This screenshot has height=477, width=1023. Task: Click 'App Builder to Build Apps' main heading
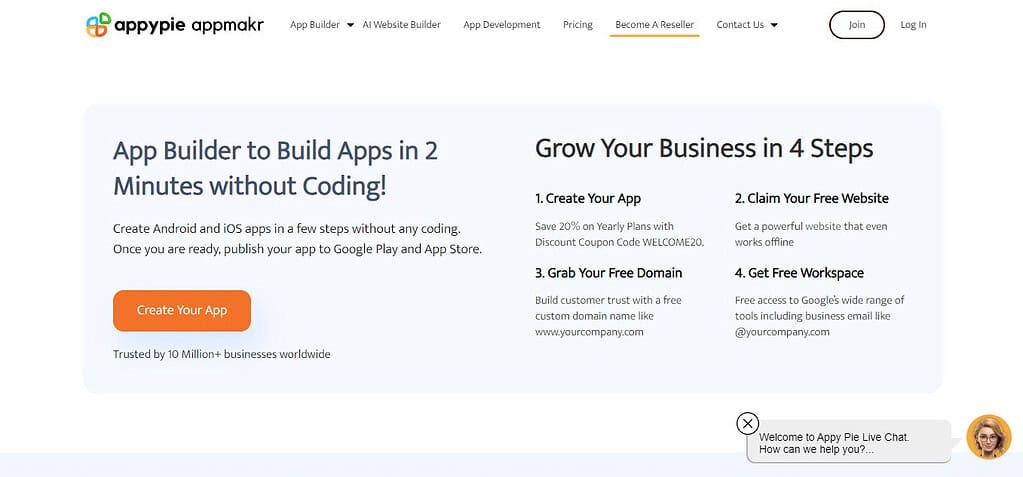[275, 168]
